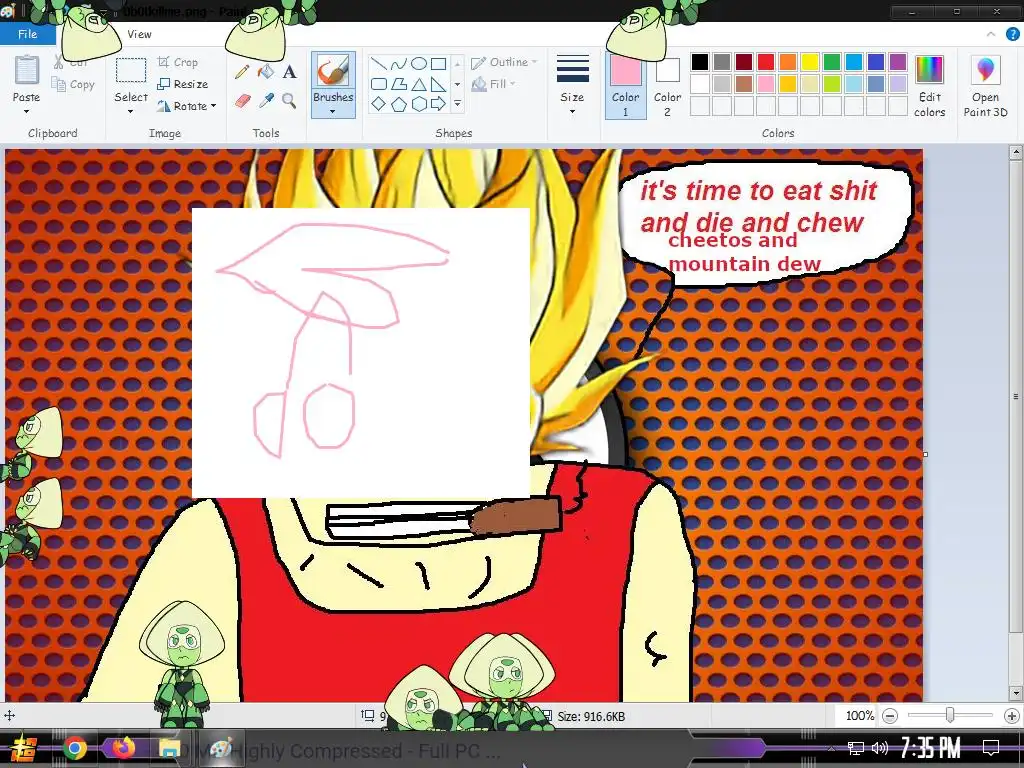The height and width of the screenshot is (768, 1024).
Task: Expand the Paste dropdown arrow
Action: [26, 112]
